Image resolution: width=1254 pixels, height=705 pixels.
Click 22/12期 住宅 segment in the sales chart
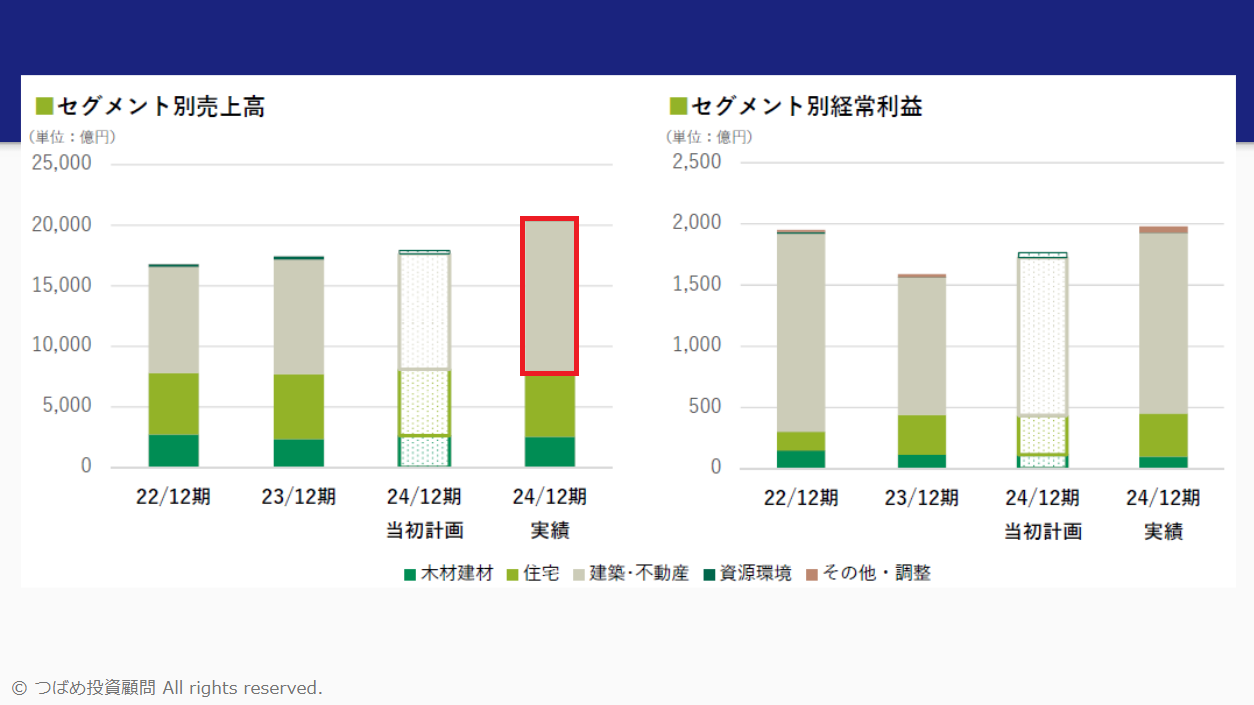tap(174, 404)
